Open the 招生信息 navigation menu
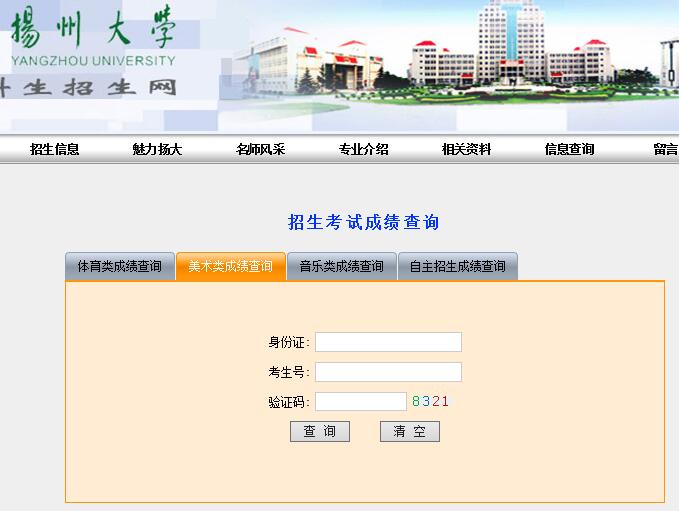 [x=54, y=149]
